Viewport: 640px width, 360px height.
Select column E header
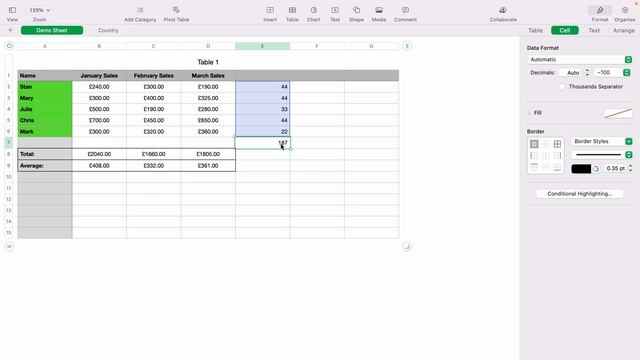262,46
